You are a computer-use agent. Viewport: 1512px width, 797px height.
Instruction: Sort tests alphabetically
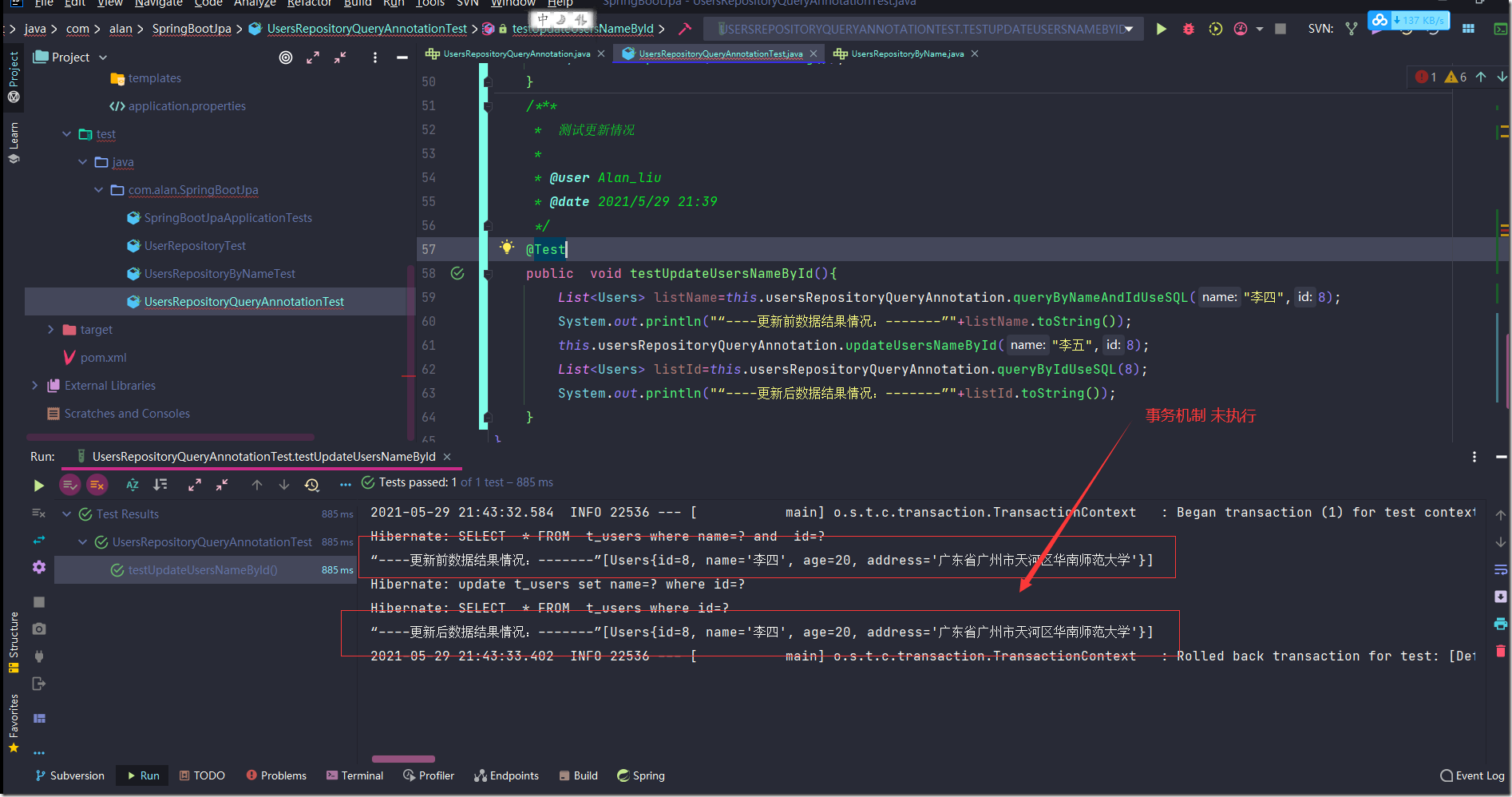coord(133,485)
